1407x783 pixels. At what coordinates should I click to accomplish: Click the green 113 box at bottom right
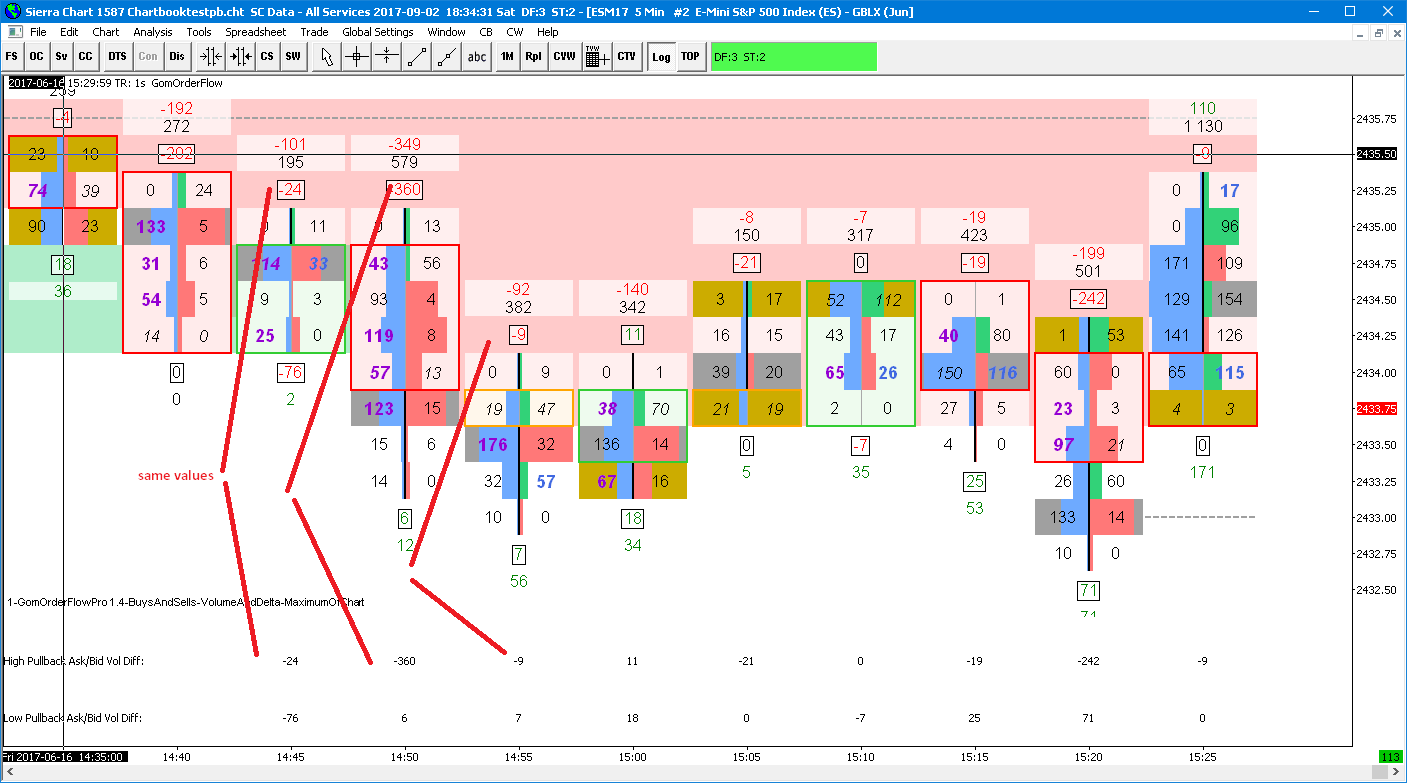tap(1389, 758)
